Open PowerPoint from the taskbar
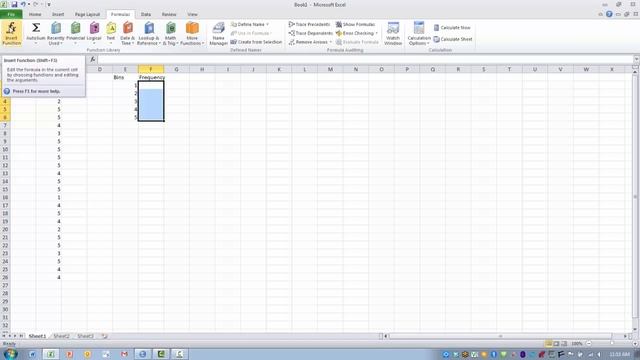Image resolution: width=640 pixels, height=360 pixels. click(69, 354)
